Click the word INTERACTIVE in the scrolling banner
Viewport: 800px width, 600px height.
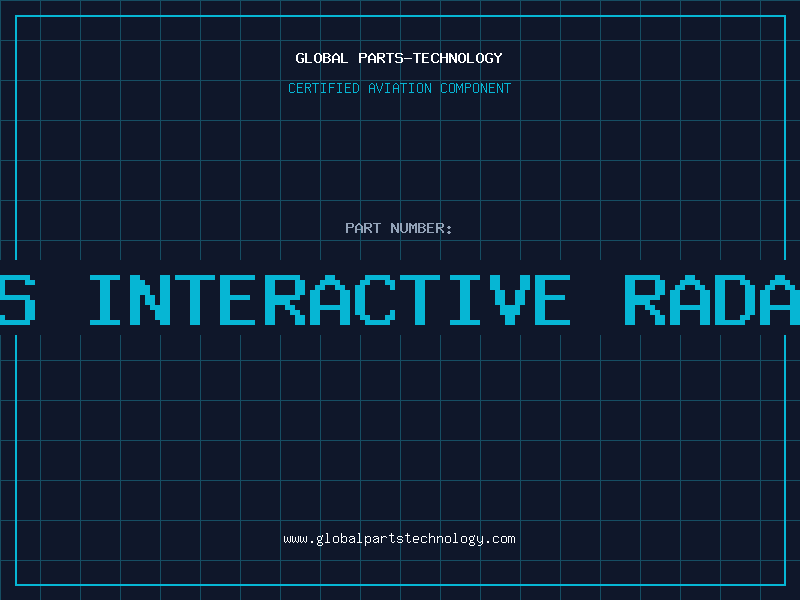click(x=330, y=298)
